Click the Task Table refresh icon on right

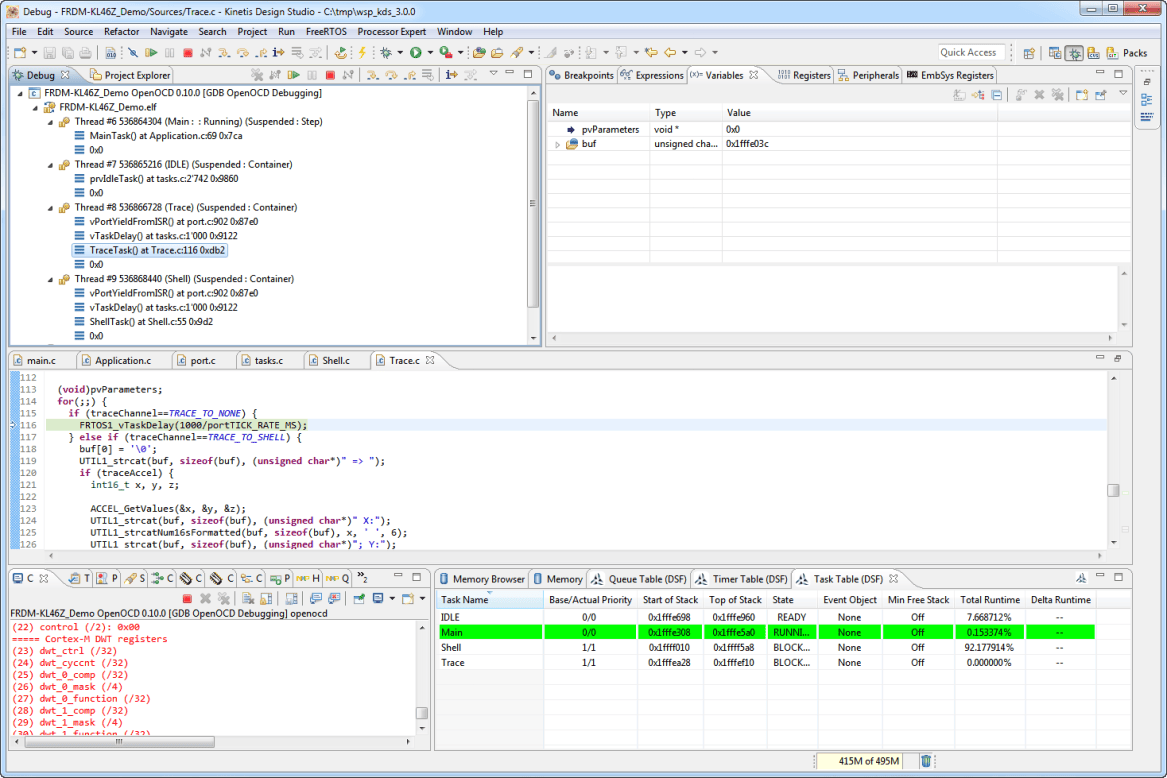[x=1081, y=578]
